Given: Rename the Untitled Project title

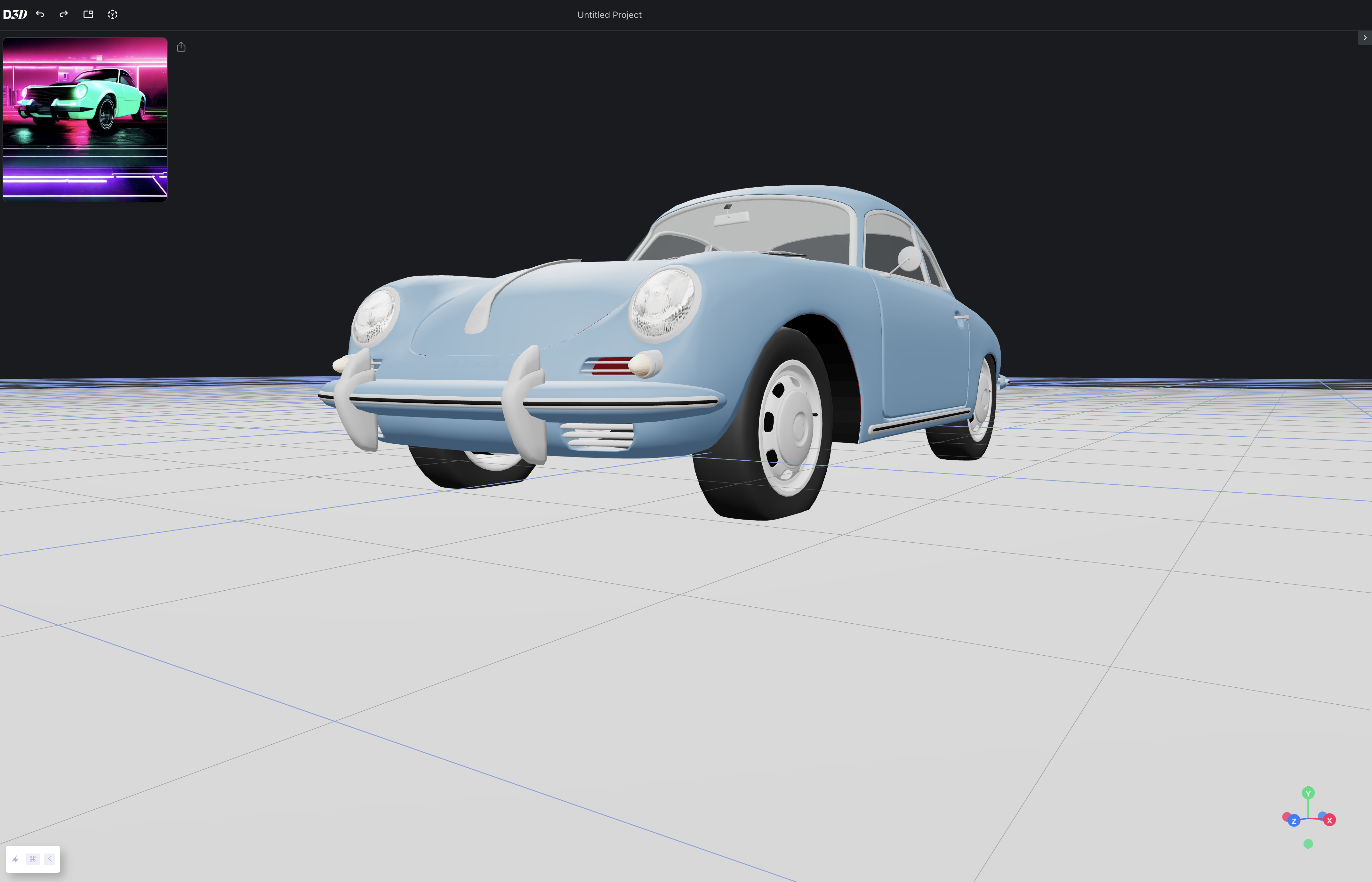Looking at the screenshot, I should pyautogui.click(x=609, y=15).
